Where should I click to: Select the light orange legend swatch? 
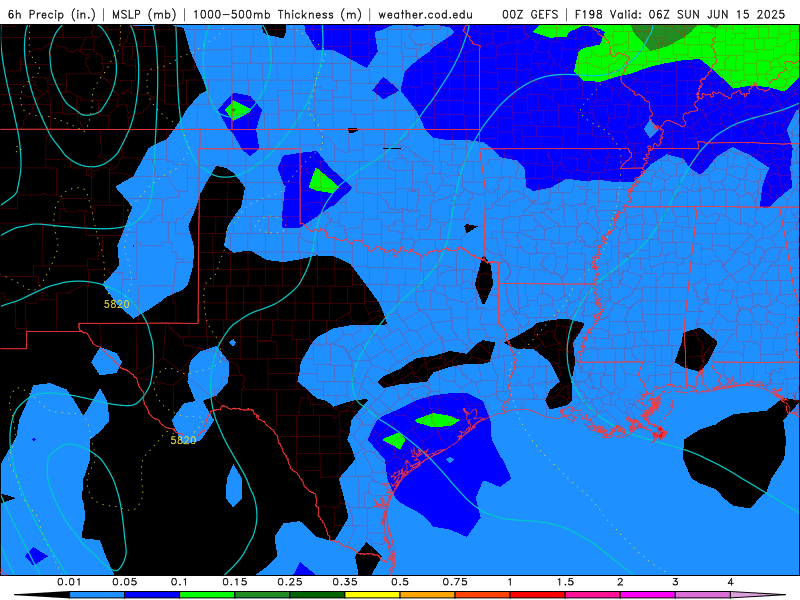point(428,595)
